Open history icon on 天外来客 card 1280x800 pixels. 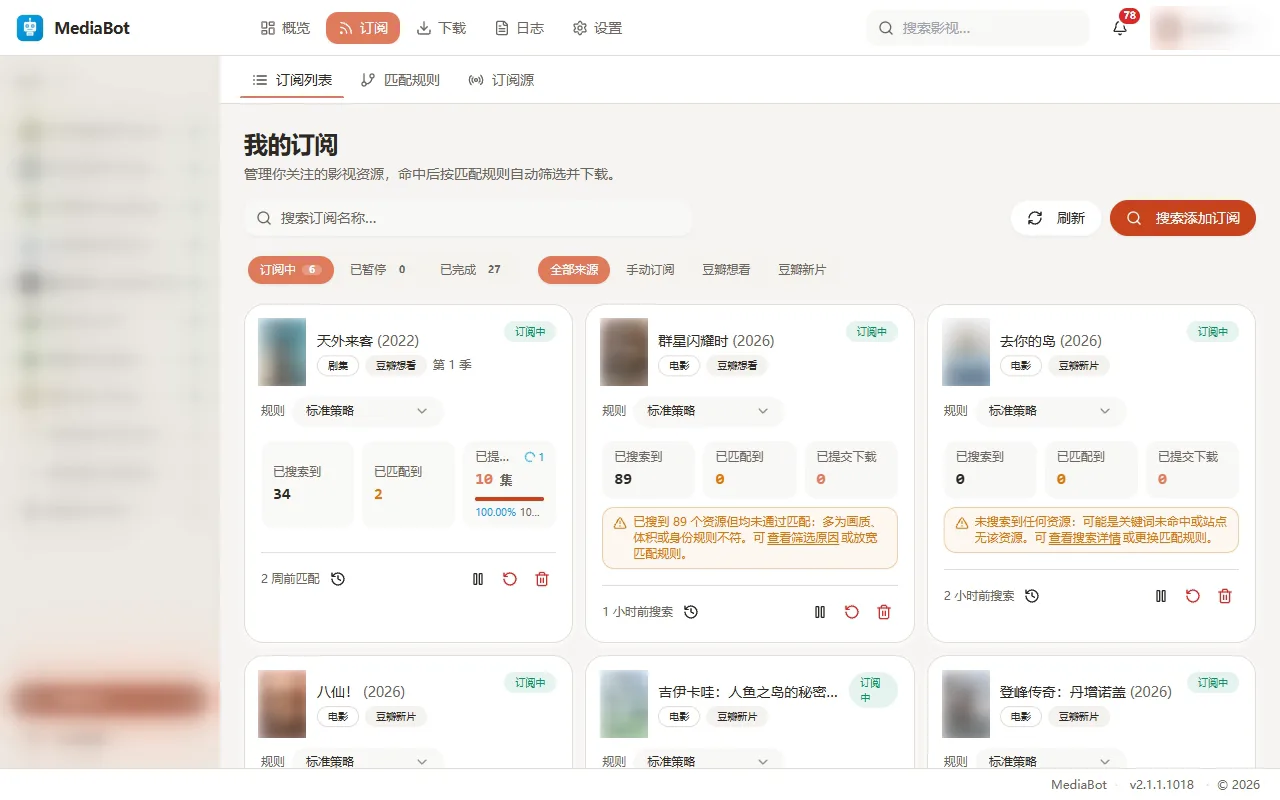pos(338,579)
